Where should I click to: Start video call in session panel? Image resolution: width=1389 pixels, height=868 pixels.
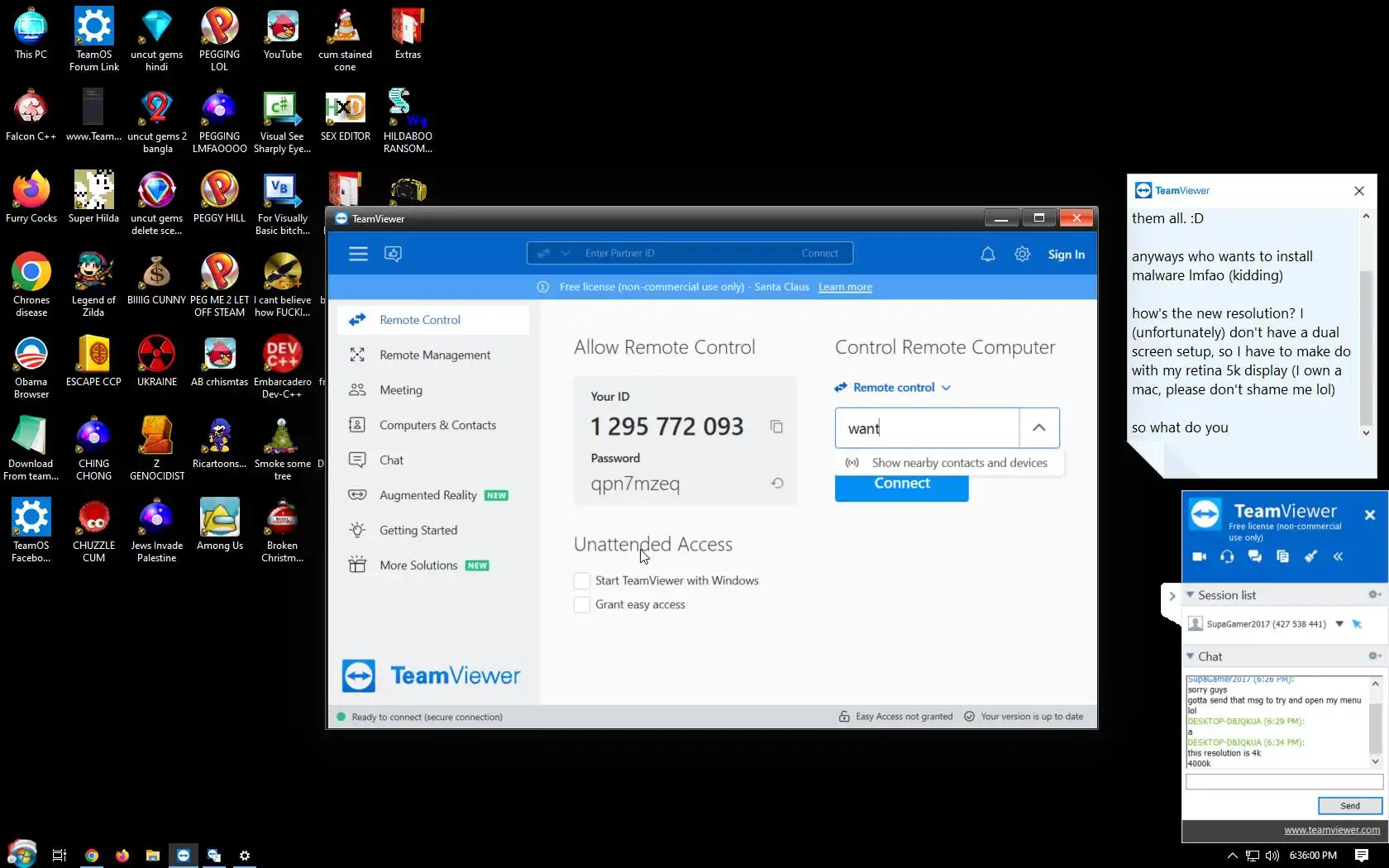[1199, 556]
